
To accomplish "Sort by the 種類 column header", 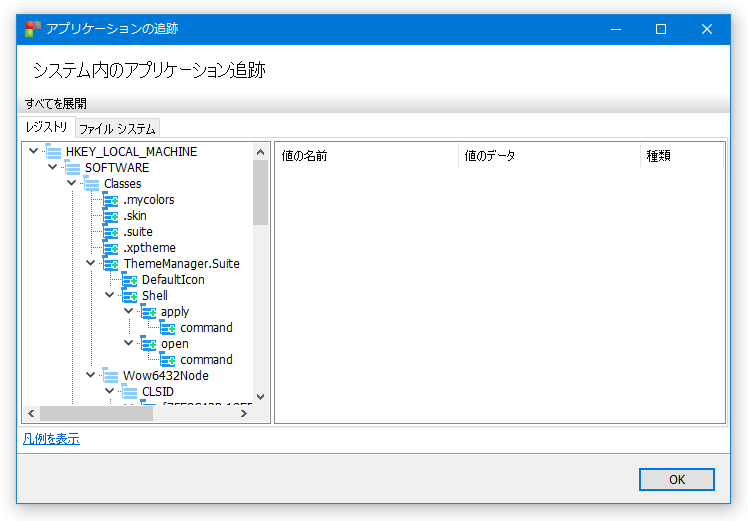I will 682,156.
